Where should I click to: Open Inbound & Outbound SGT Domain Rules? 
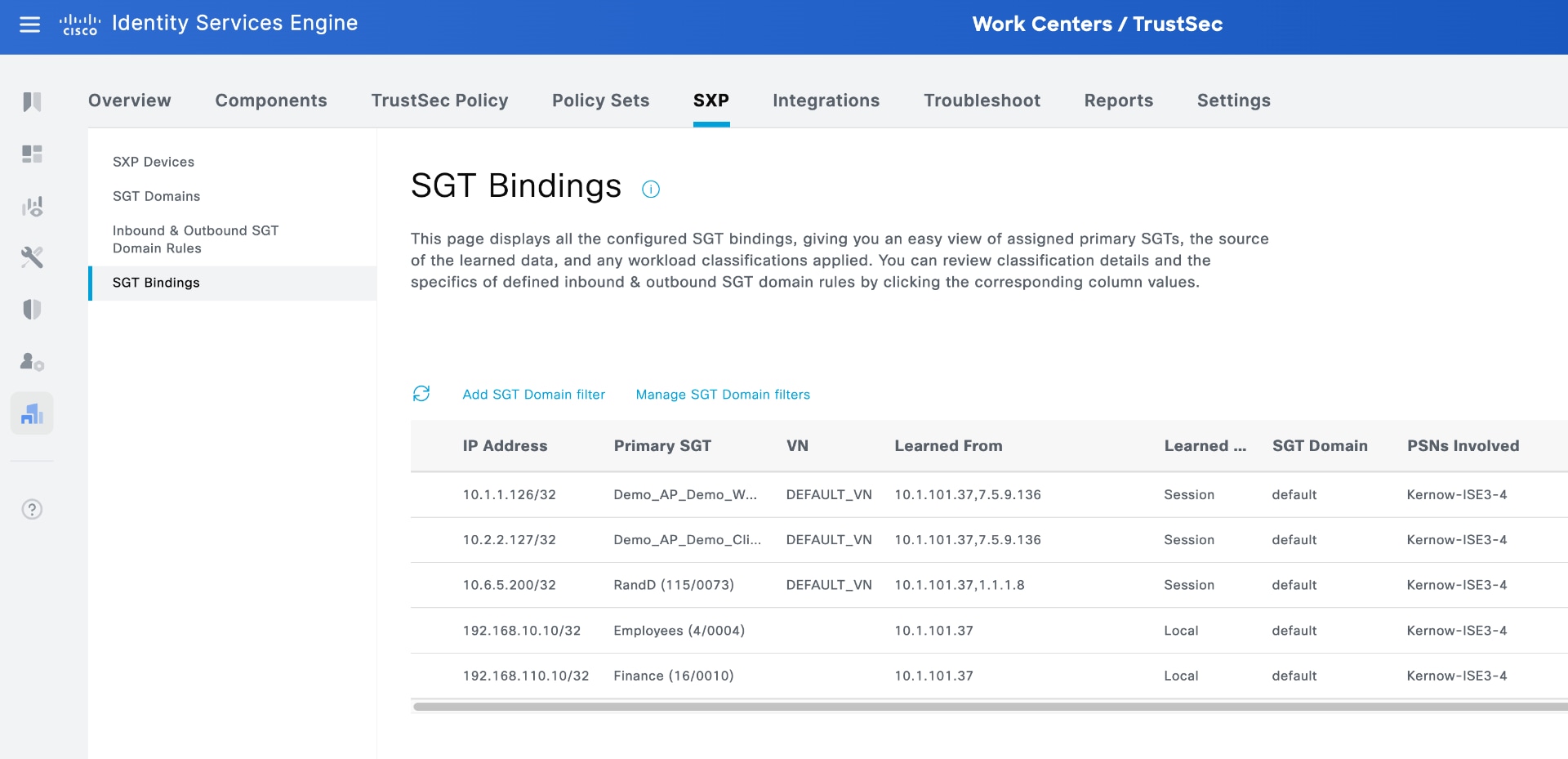[195, 239]
